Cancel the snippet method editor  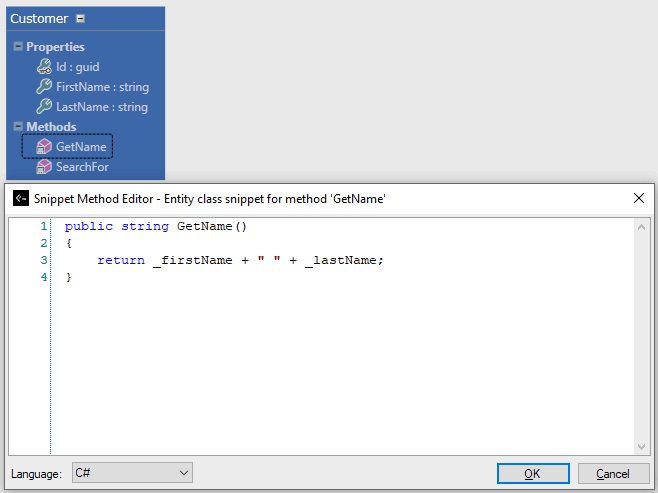pyautogui.click(x=612, y=473)
